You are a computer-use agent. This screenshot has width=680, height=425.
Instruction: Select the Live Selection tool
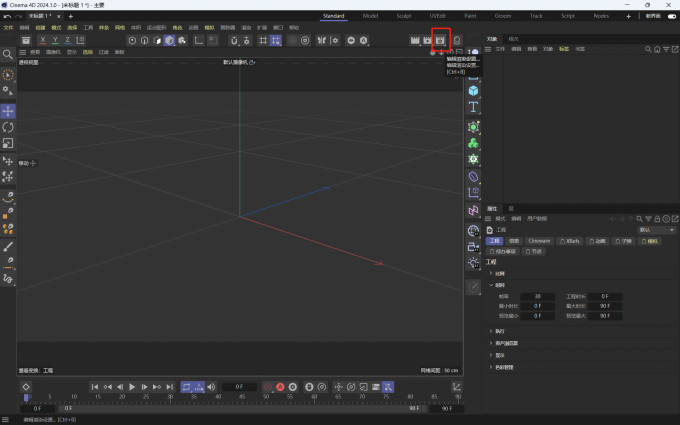(x=8, y=75)
